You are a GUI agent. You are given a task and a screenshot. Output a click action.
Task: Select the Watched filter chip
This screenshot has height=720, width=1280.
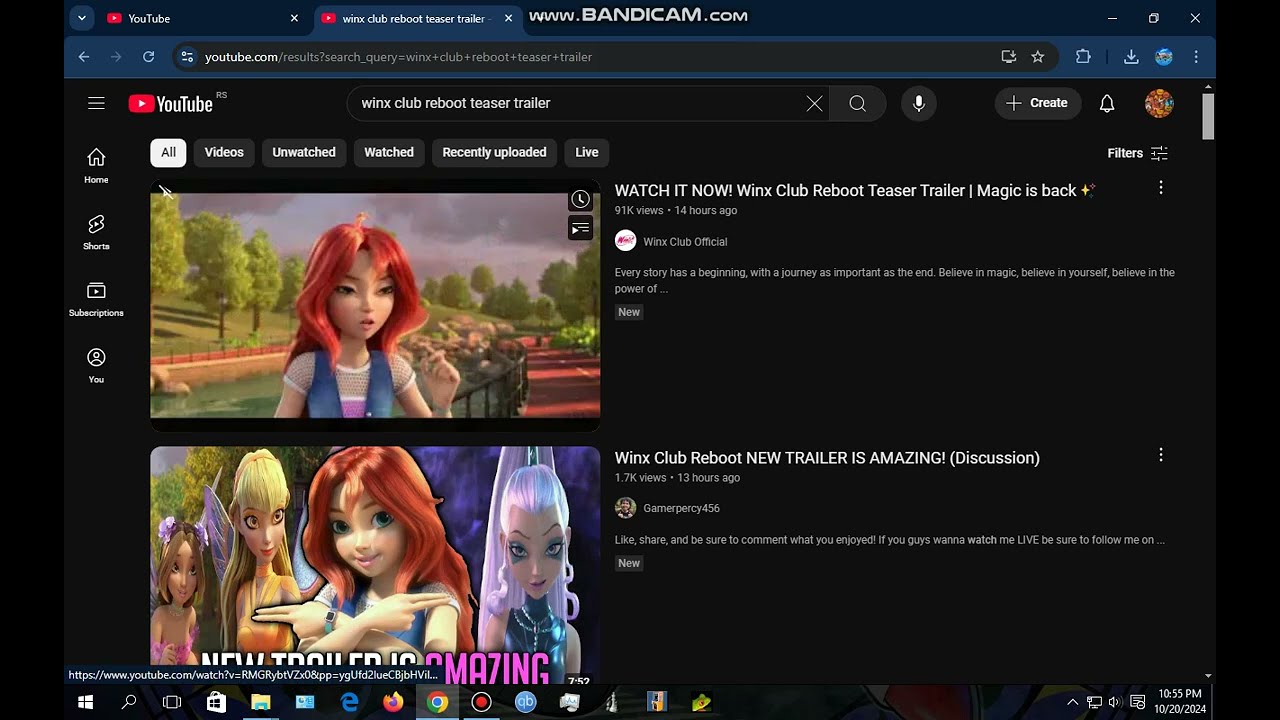point(389,152)
